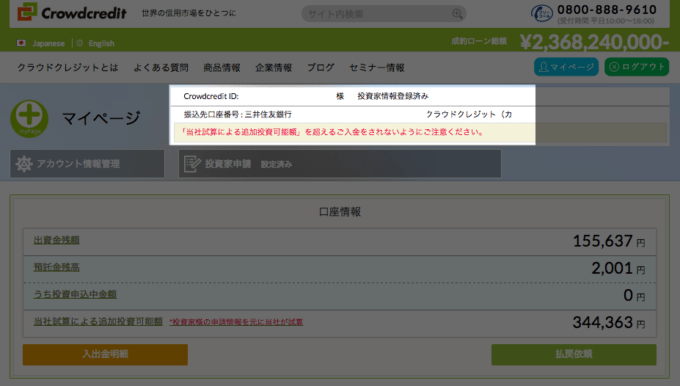This screenshot has width=680, height=386.
Task: Click the search magnifier icon
Action: pos(457,14)
